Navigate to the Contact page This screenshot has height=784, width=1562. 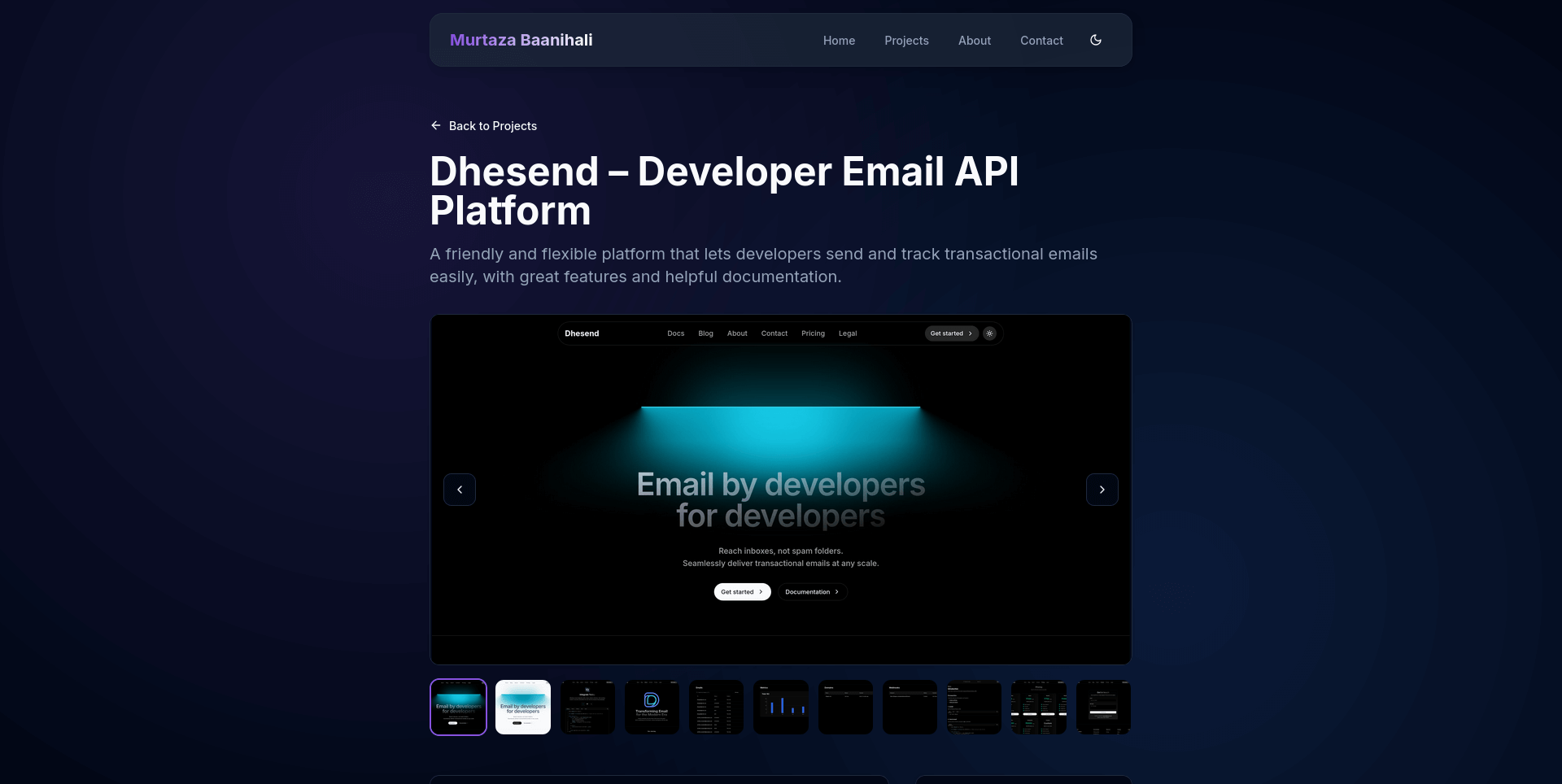coord(1041,41)
